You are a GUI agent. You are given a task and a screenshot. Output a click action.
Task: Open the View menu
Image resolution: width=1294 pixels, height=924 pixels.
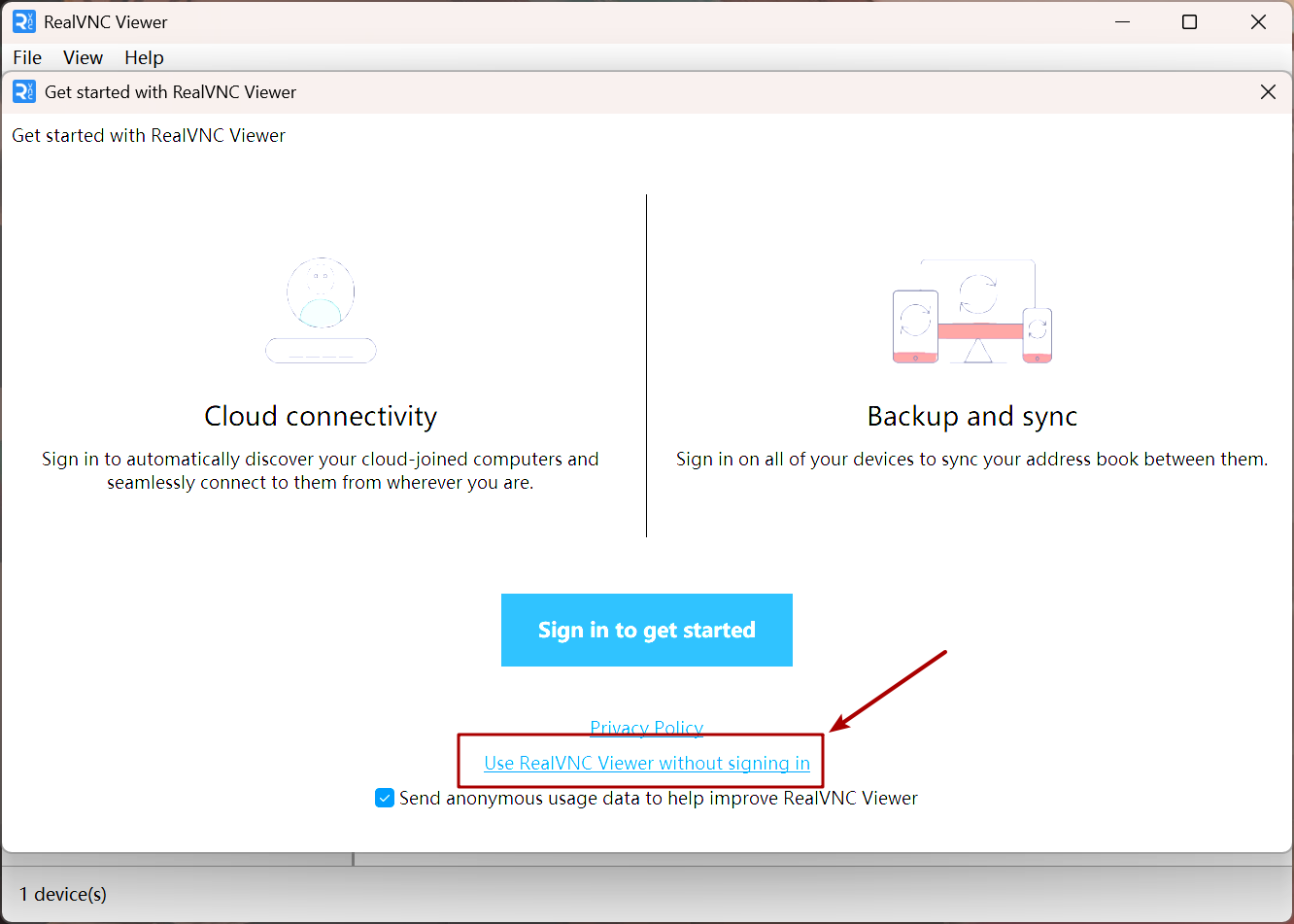coord(84,57)
